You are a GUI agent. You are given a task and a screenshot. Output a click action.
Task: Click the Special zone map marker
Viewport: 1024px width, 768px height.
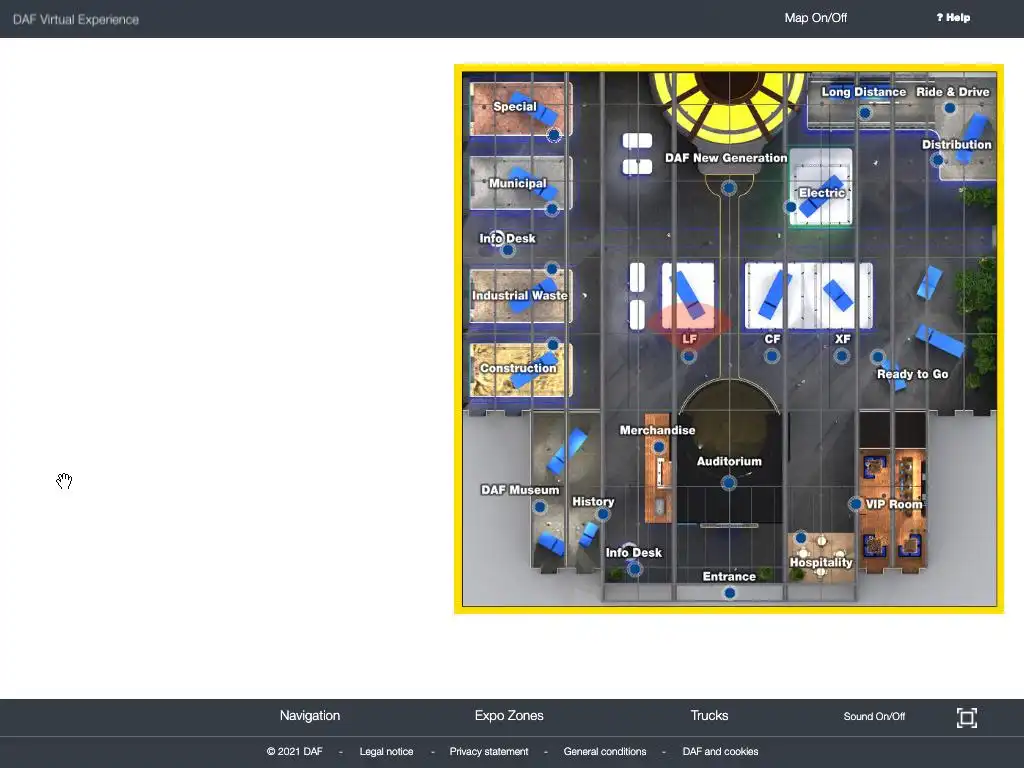tap(554, 135)
